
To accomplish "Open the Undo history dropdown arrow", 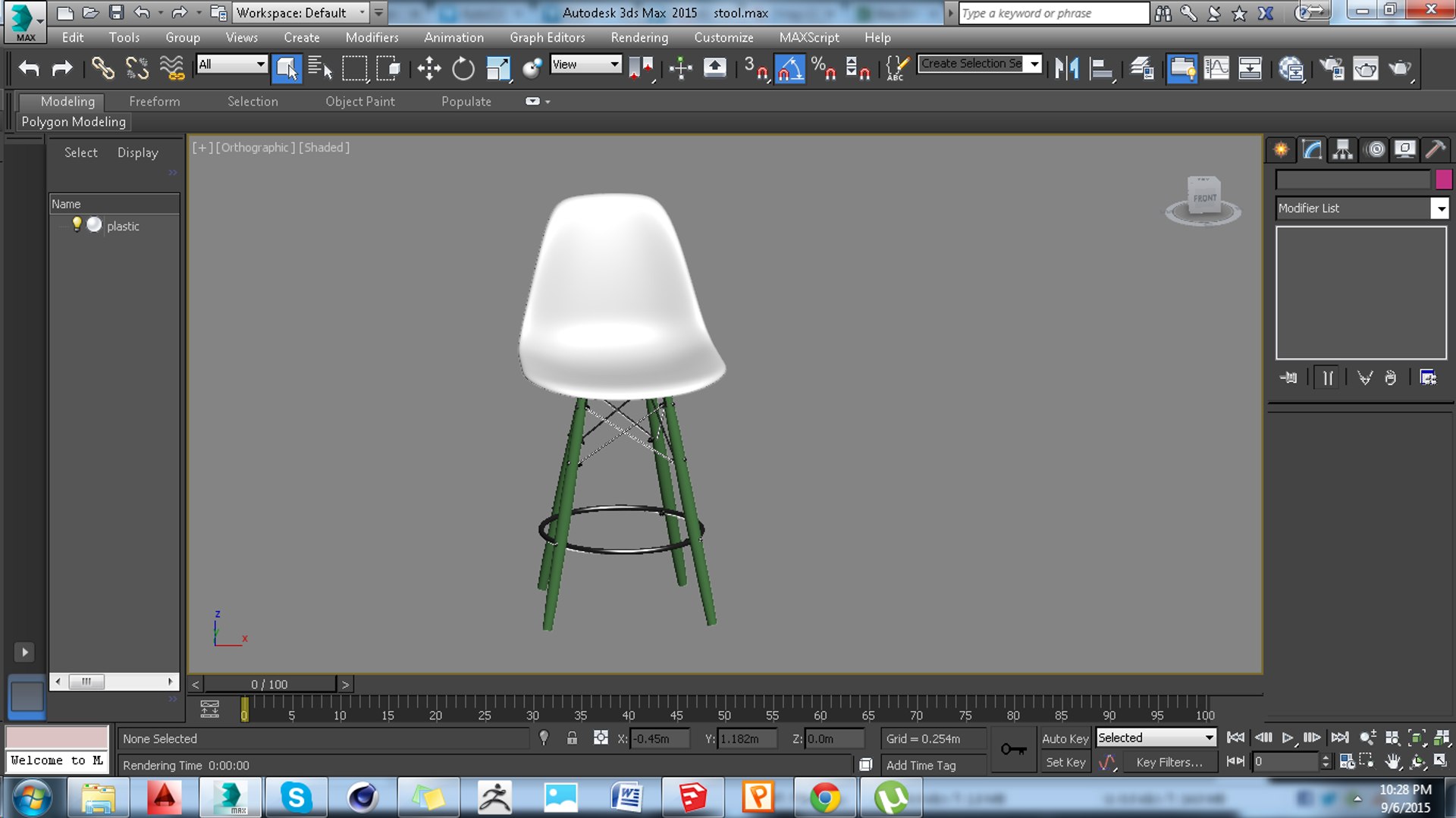I will point(160,13).
